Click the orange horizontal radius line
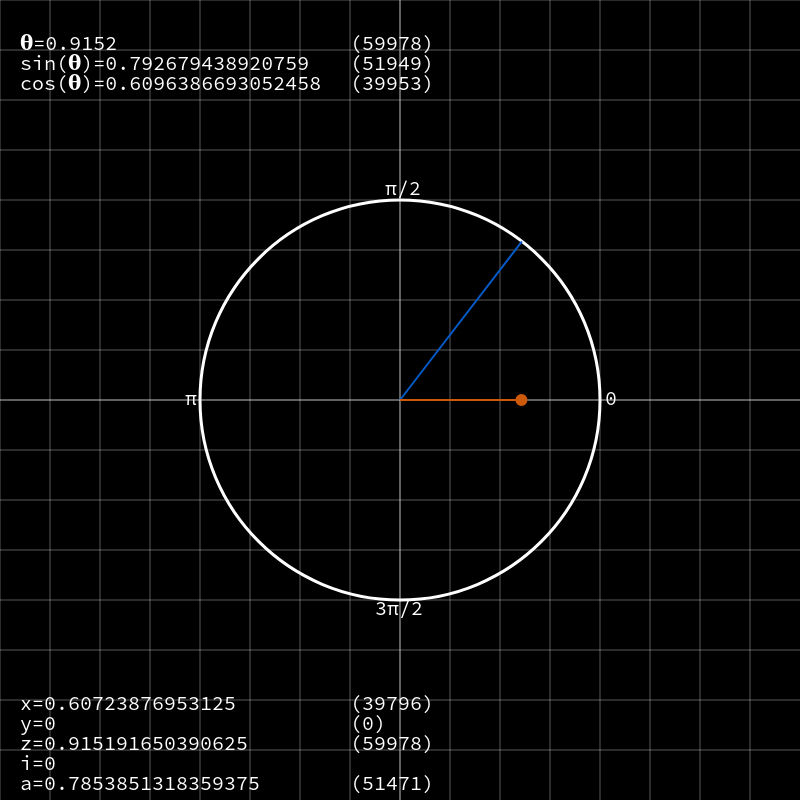The height and width of the screenshot is (800, 800). (x=458, y=400)
